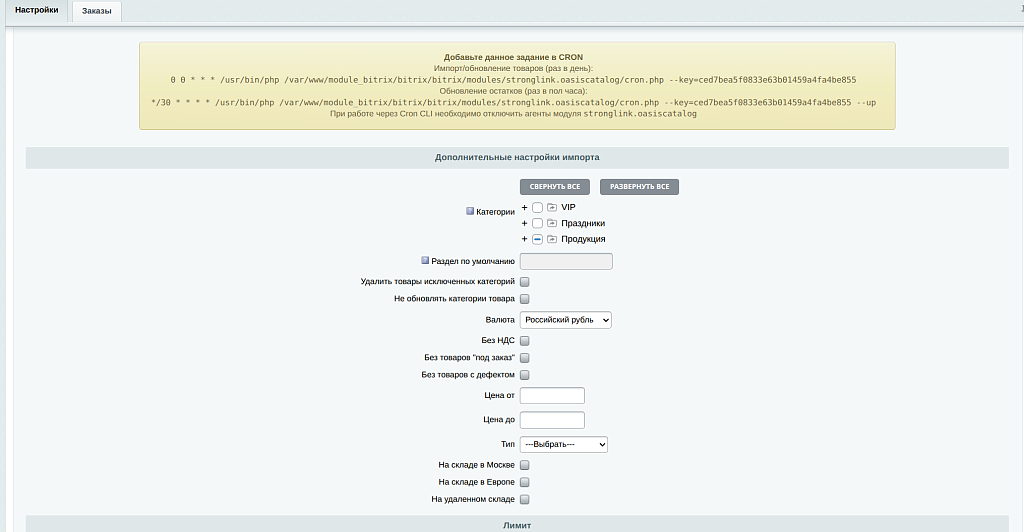Expand the Продукция category tree node
1024x532 pixels.
[524, 239]
